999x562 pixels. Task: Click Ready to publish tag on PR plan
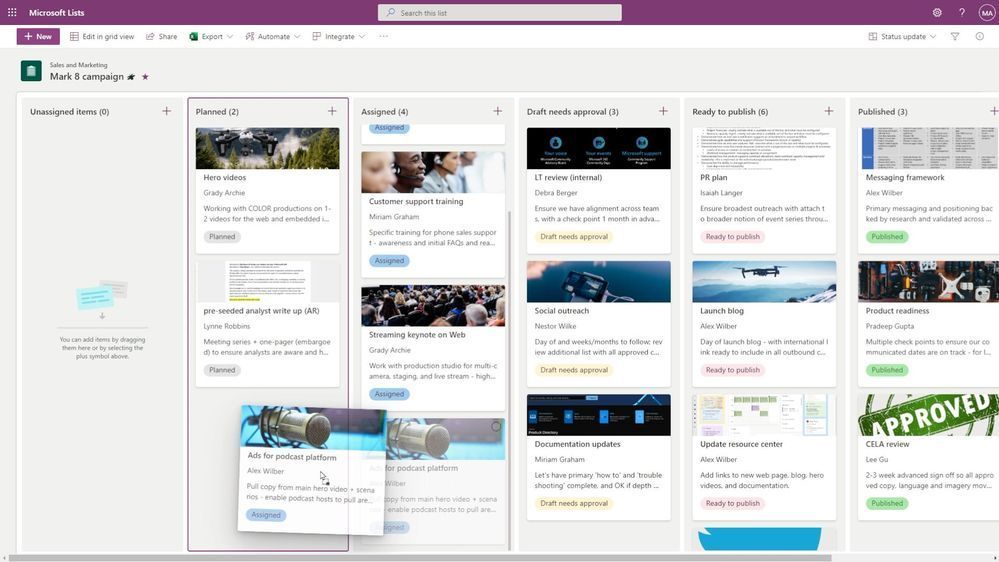click(x=733, y=236)
